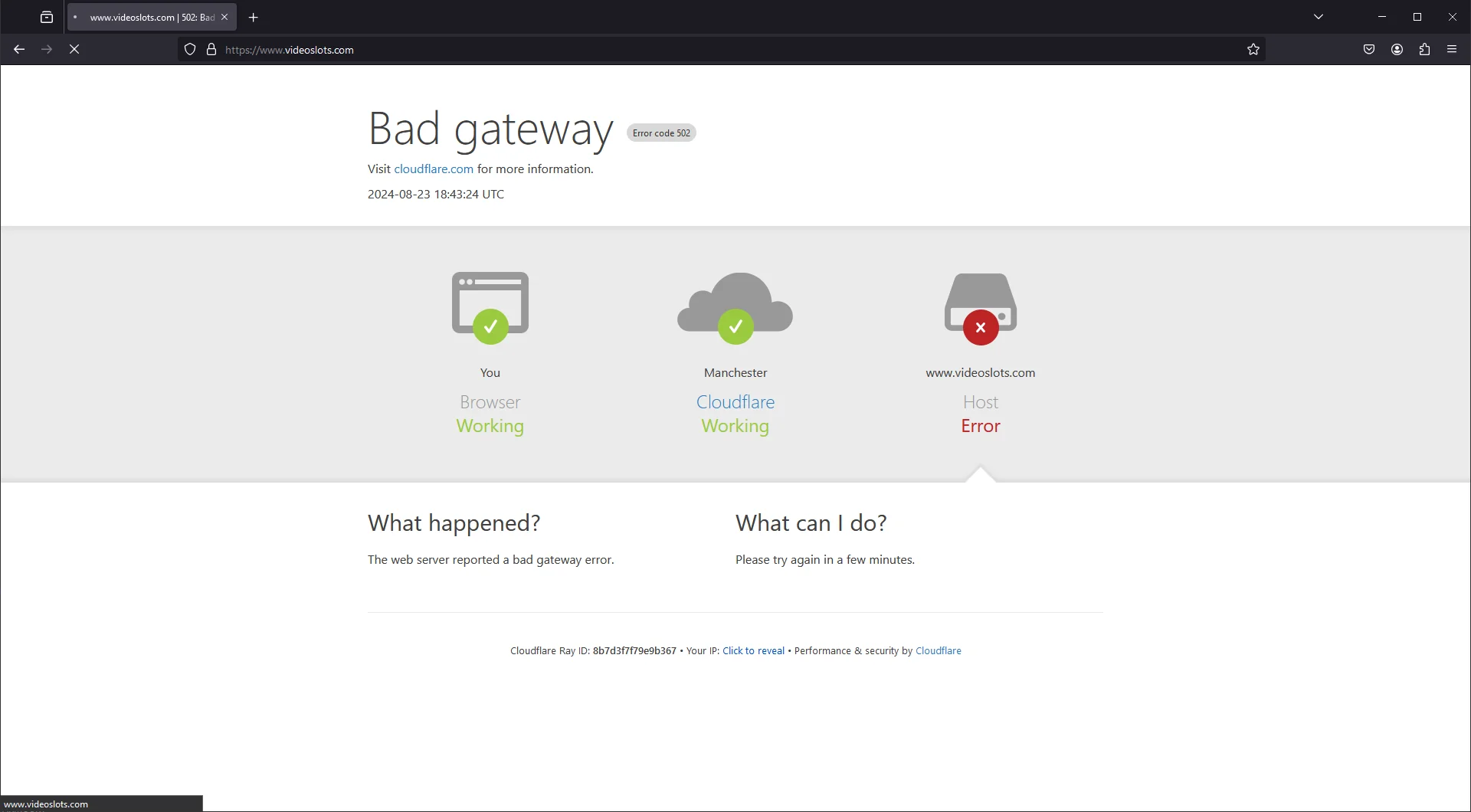Open the cloudflare.com link

coord(434,169)
